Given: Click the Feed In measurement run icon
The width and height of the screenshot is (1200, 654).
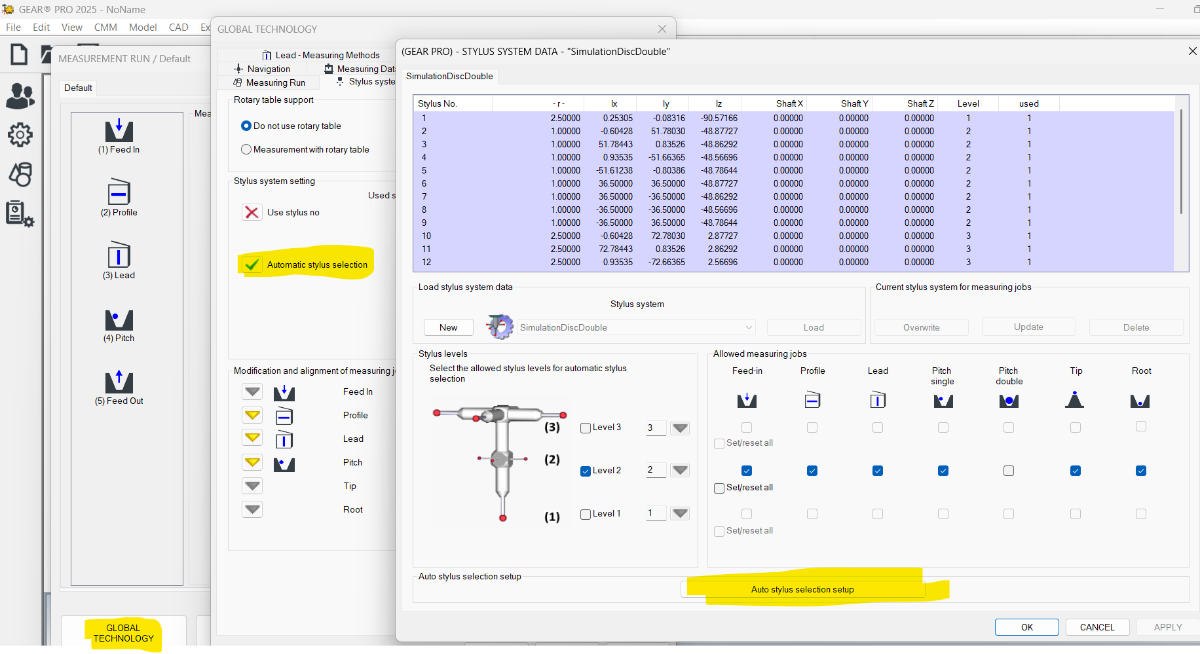Looking at the screenshot, I should (119, 130).
